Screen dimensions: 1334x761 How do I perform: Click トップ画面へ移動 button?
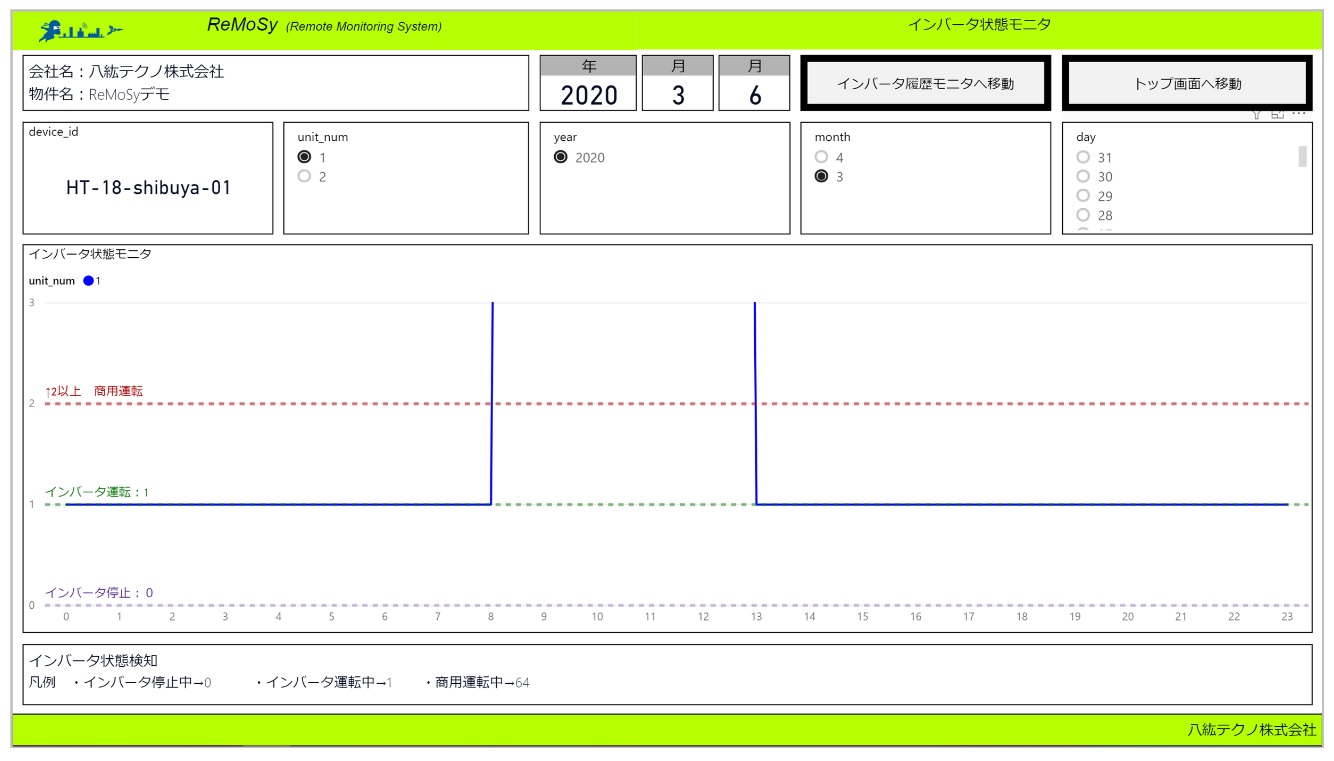coord(1187,83)
